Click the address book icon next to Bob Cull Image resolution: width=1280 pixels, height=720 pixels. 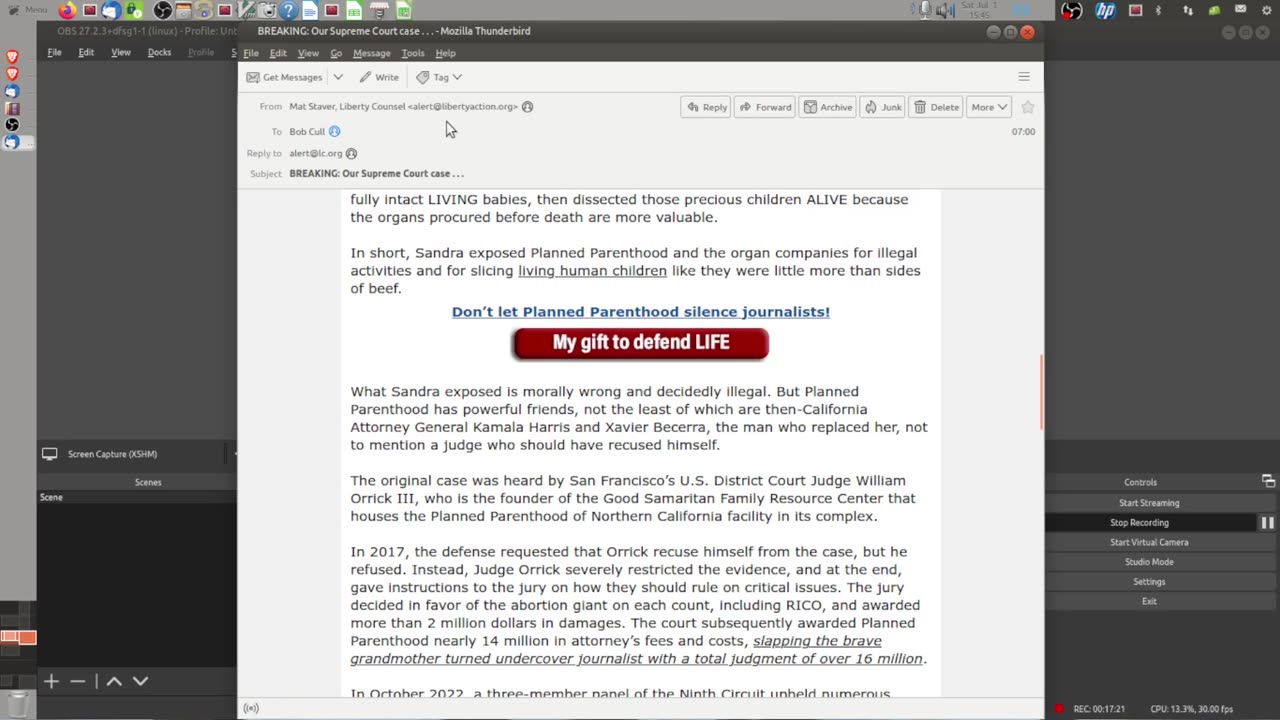[x=335, y=131]
